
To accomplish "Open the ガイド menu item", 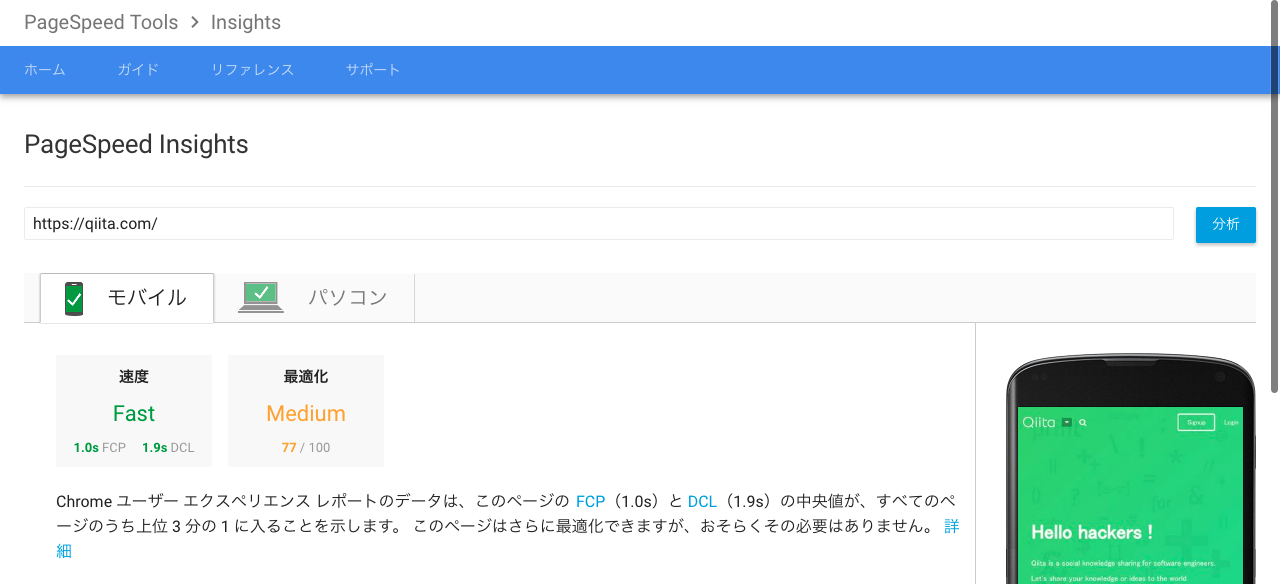I will pyautogui.click(x=137, y=69).
